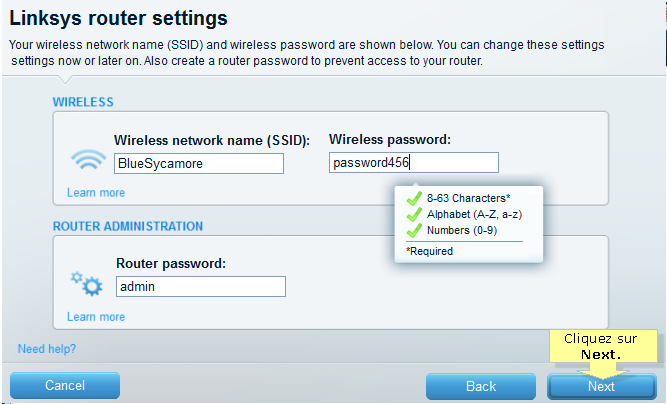Open the Need help? link
Viewport: 667px width, 404px height.
tap(47, 349)
